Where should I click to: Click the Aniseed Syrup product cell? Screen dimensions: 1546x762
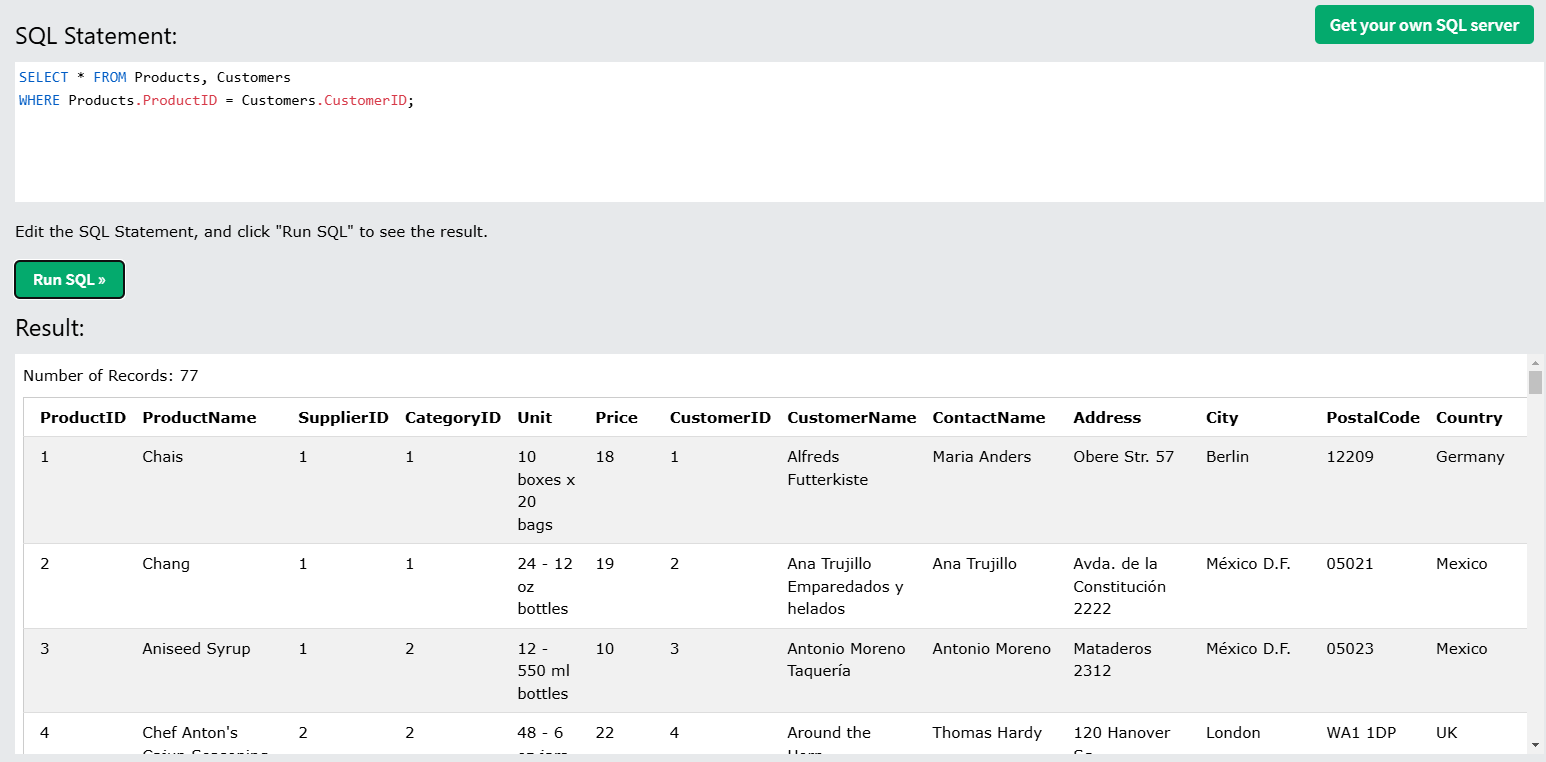pos(196,649)
